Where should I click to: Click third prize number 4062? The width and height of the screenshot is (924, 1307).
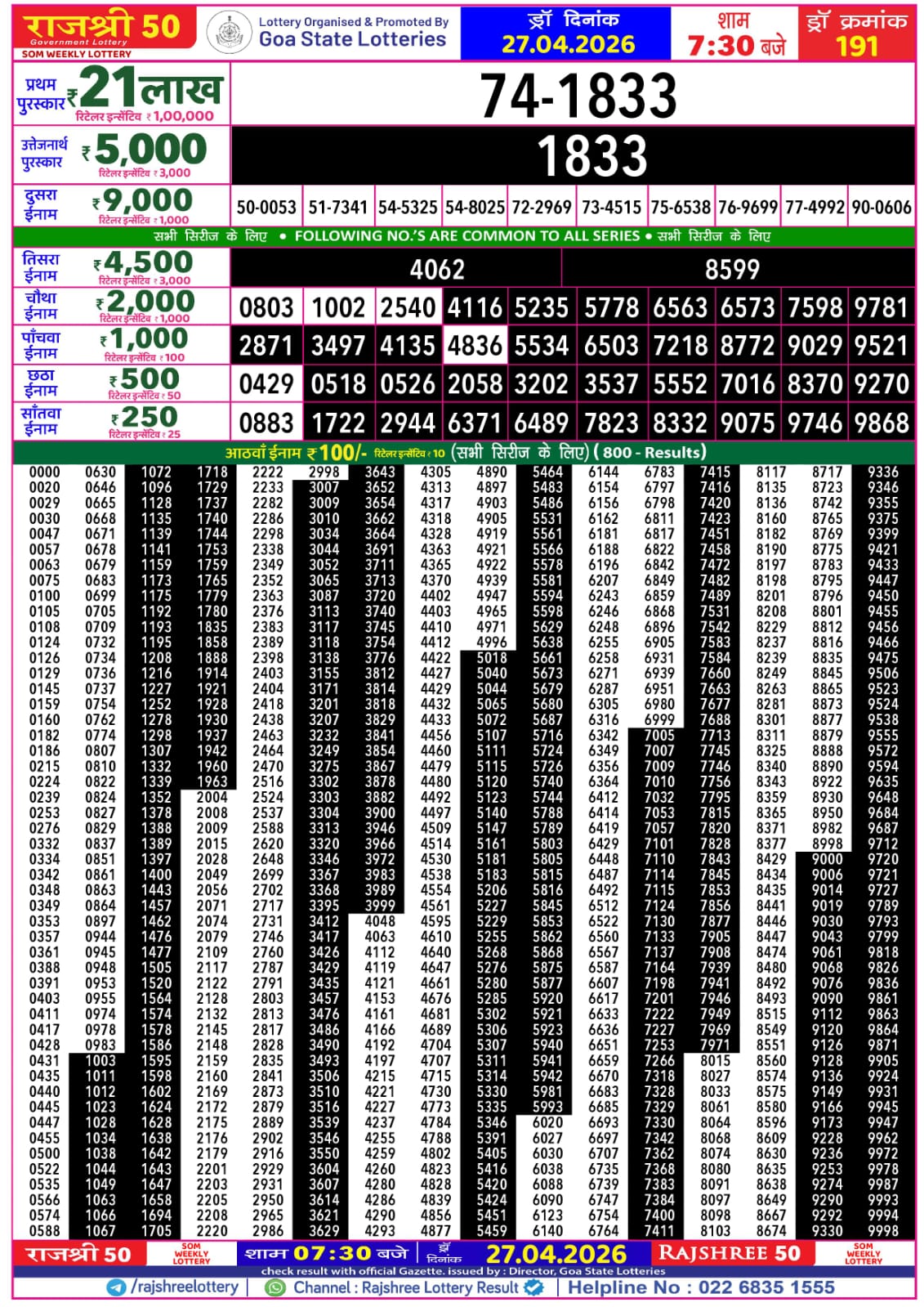[437, 269]
